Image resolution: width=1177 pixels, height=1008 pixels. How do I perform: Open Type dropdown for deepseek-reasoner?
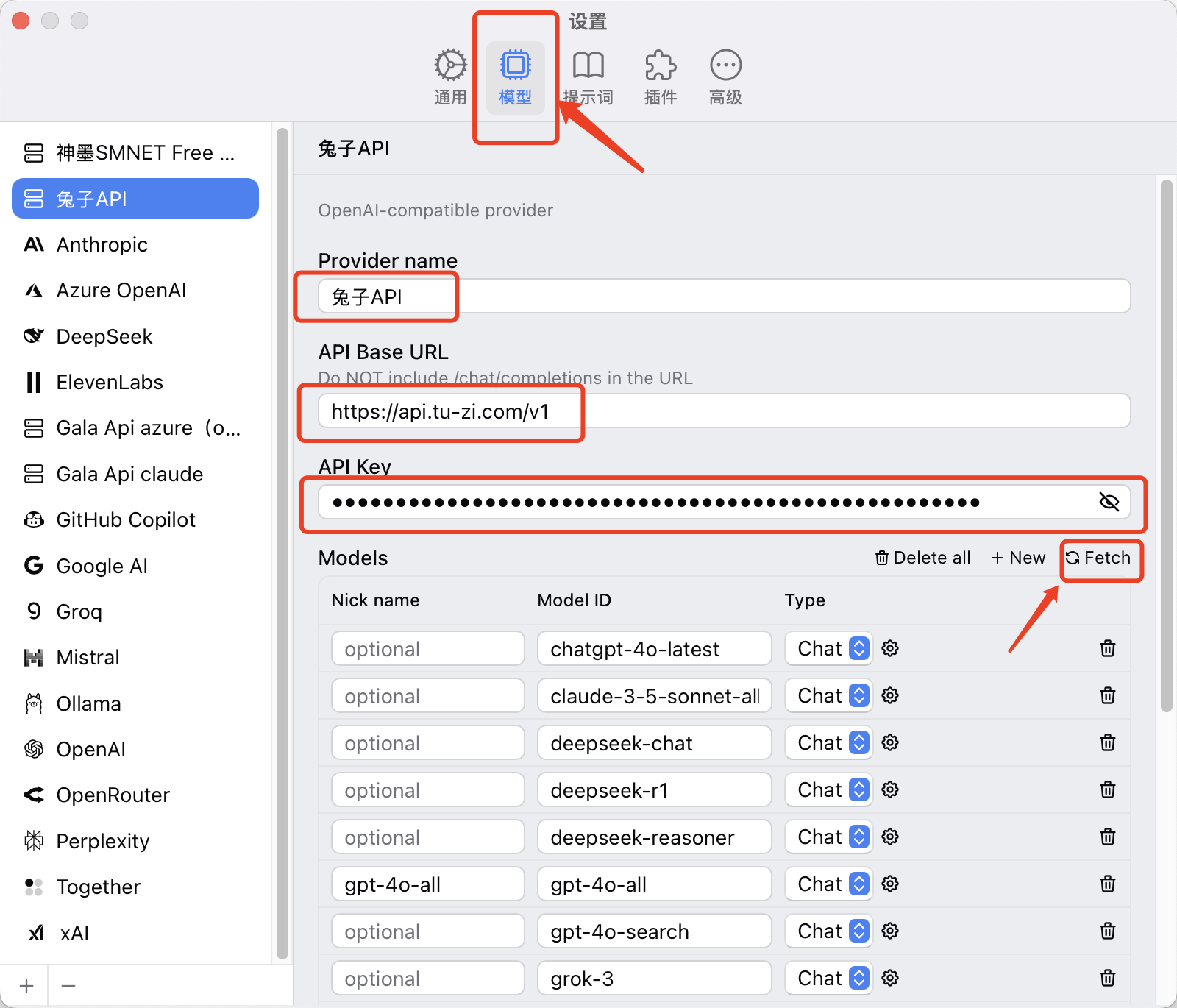pos(829,837)
